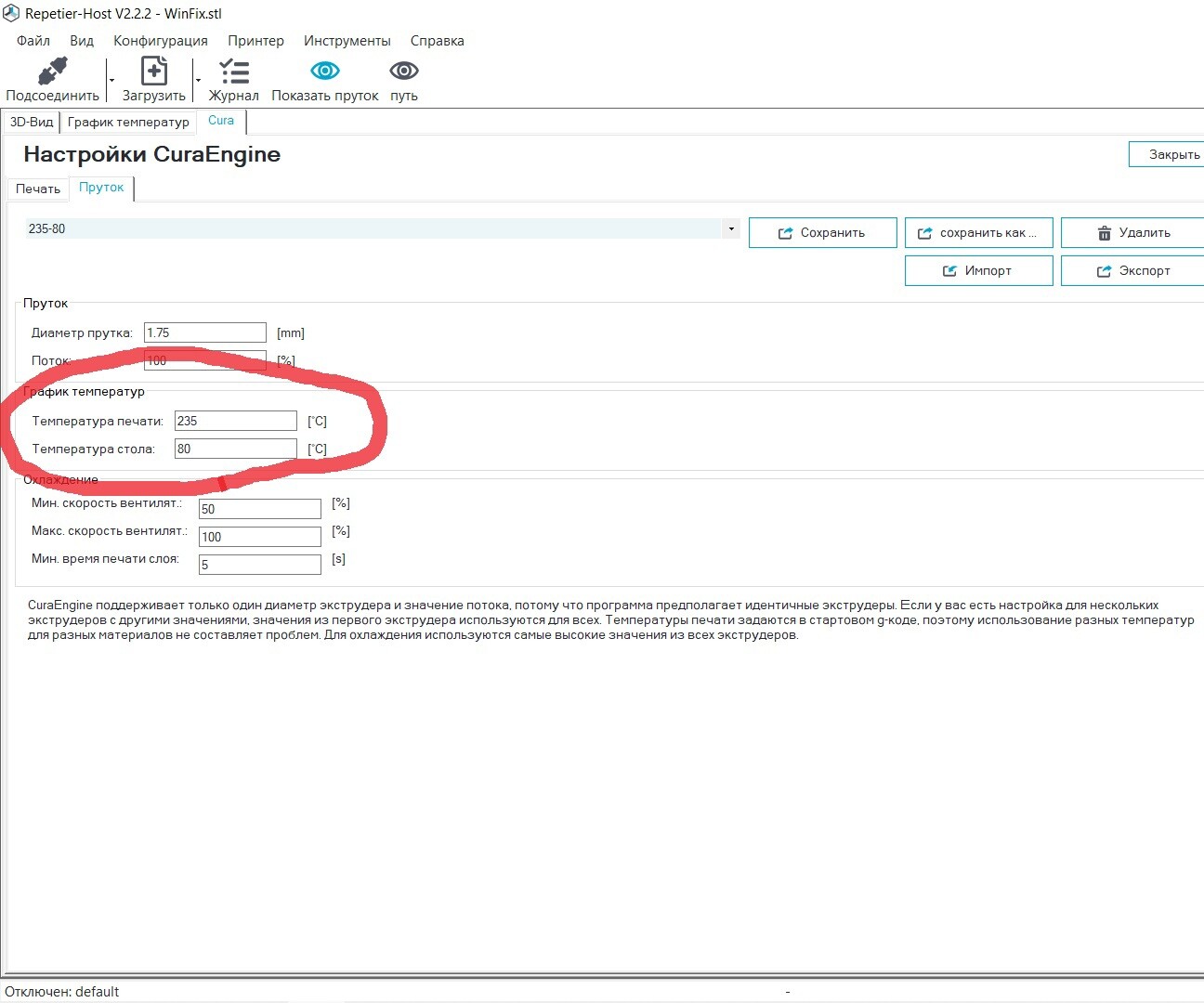
Task: Click the Экспорт button
Action: click(1133, 271)
